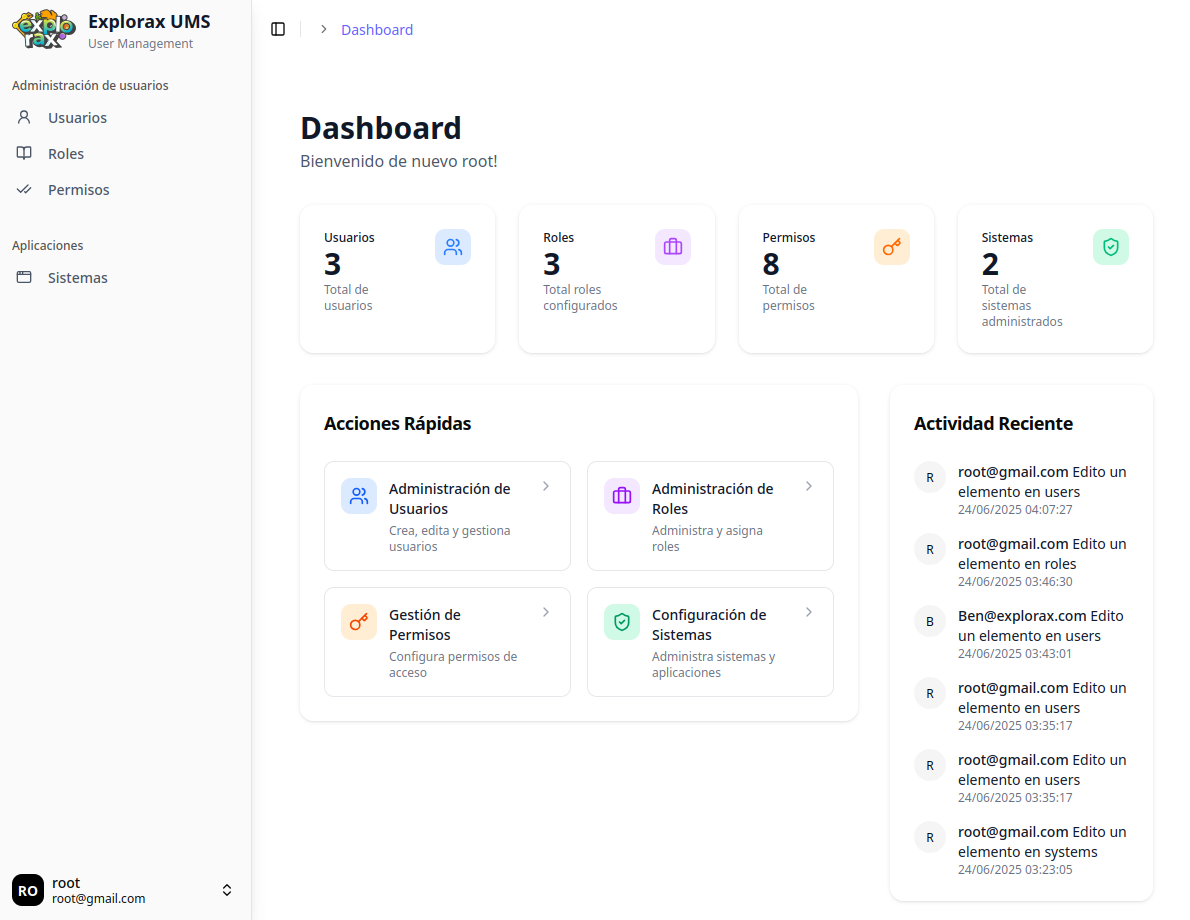Click the key icon beside Gestión de Permisos

(x=359, y=622)
